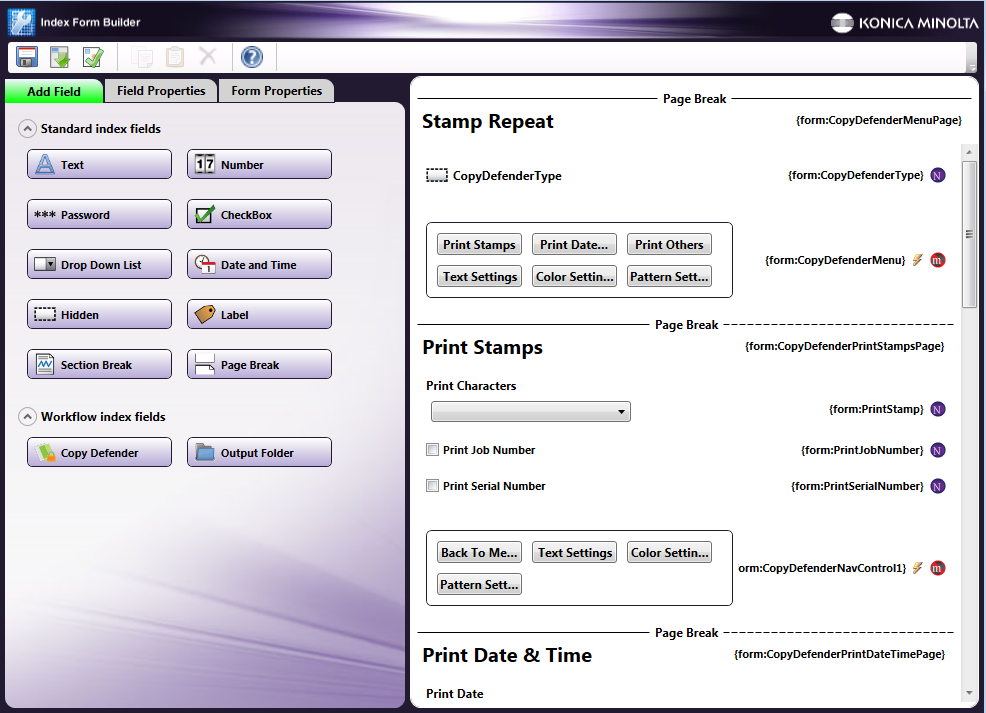Toggle the Print Serial Number checkbox
This screenshot has height=713, width=986.
pos(432,485)
